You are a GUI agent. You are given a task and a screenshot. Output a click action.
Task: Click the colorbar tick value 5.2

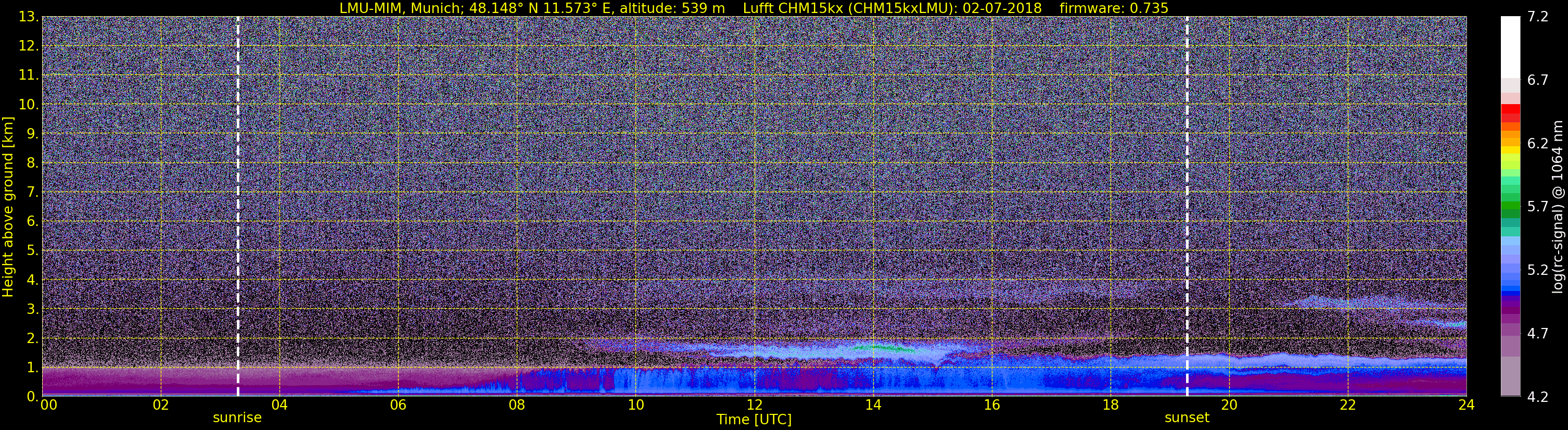click(1538, 270)
